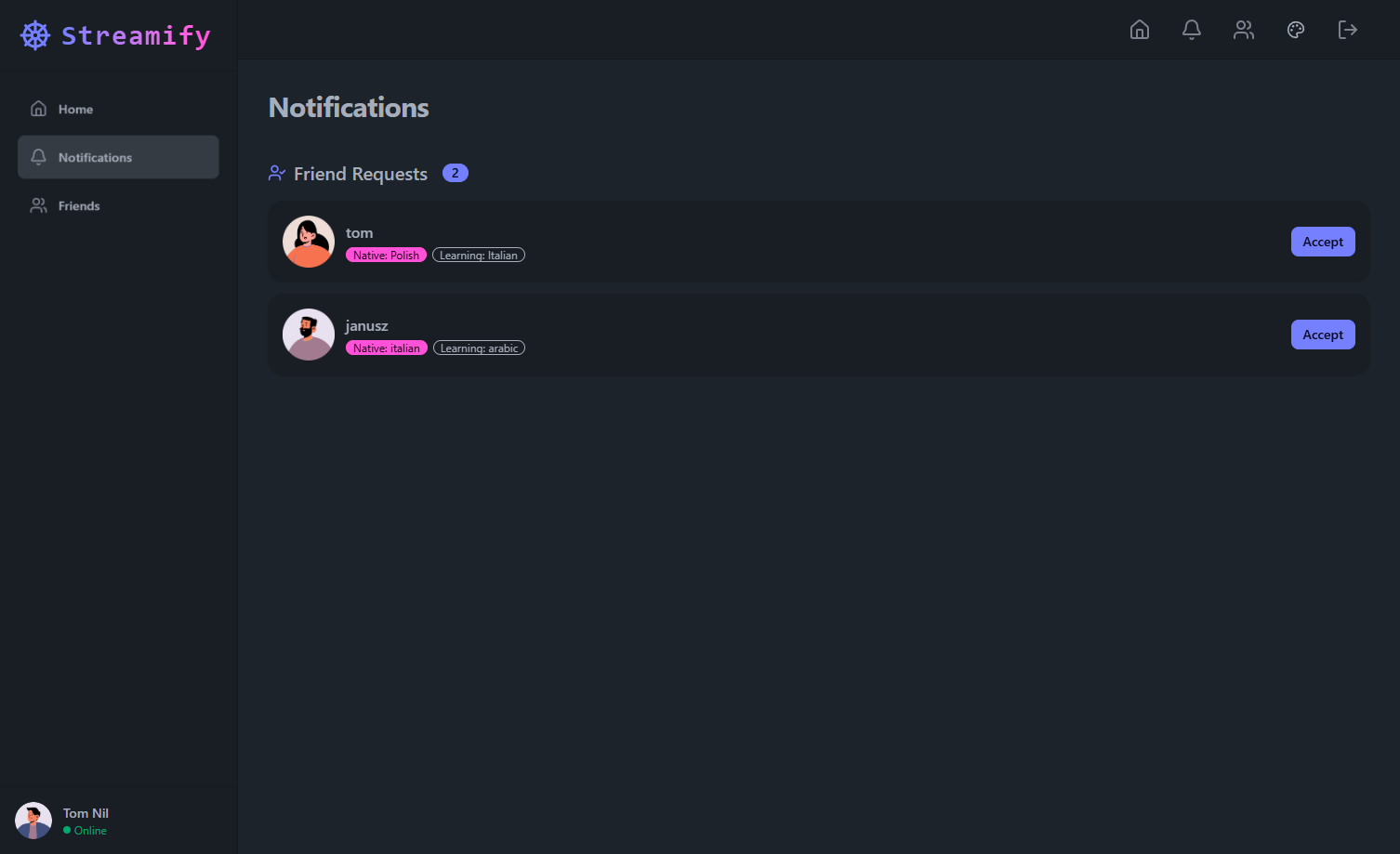Open the Home icon in the top navbar
Image resolution: width=1400 pixels, height=854 pixels.
point(1139,30)
